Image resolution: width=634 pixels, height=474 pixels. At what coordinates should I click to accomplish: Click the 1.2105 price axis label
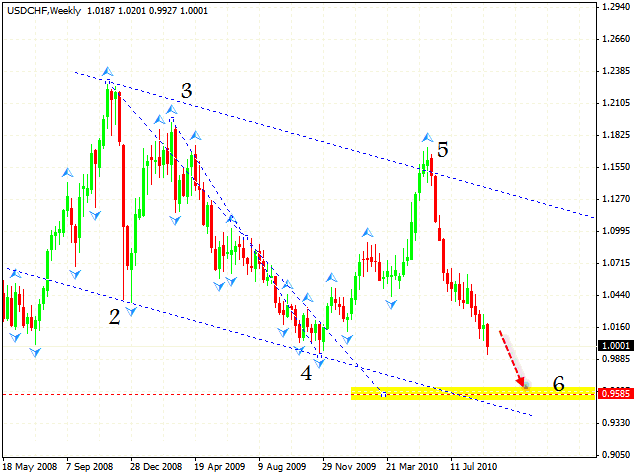pyautogui.click(x=616, y=103)
